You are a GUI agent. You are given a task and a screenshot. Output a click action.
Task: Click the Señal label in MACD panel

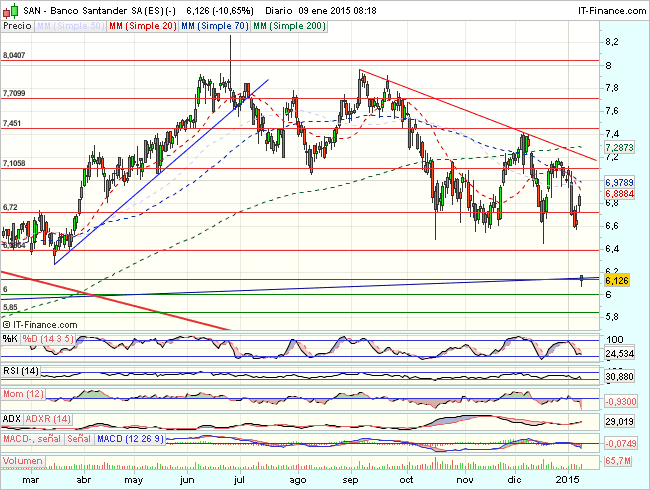[79, 439]
